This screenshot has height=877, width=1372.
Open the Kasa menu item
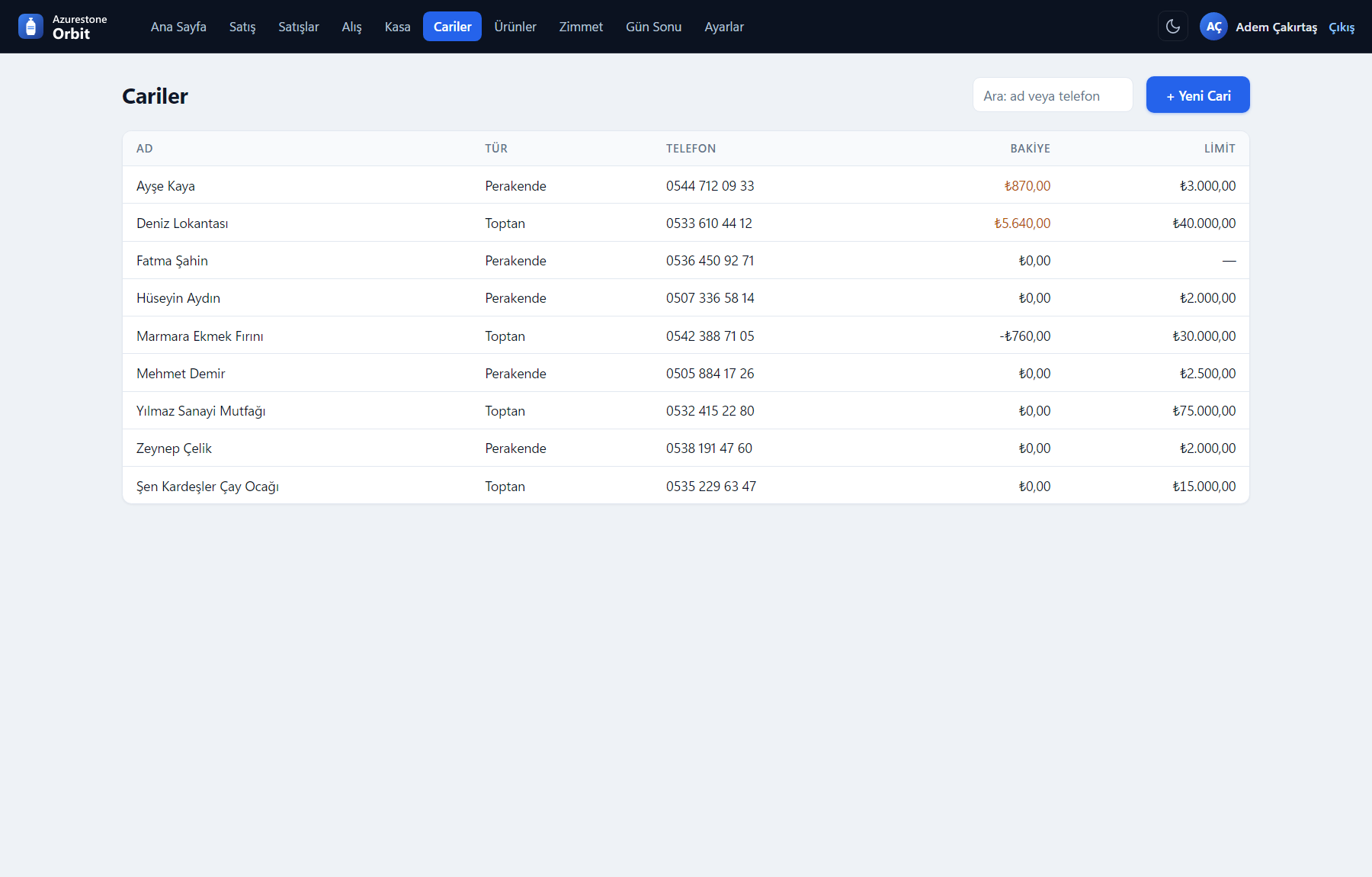pyautogui.click(x=397, y=27)
